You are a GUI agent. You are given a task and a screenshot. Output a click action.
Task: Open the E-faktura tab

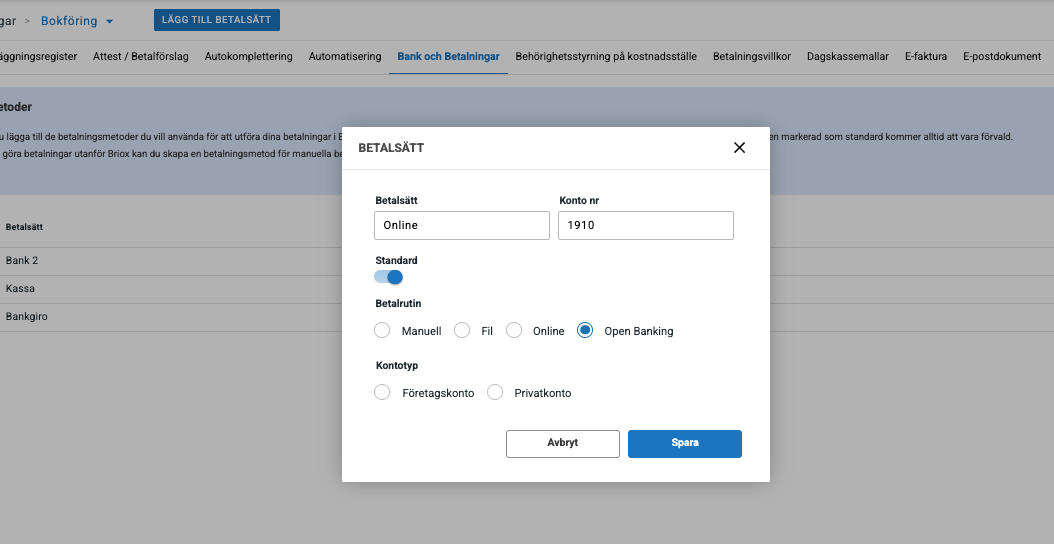click(x=925, y=57)
